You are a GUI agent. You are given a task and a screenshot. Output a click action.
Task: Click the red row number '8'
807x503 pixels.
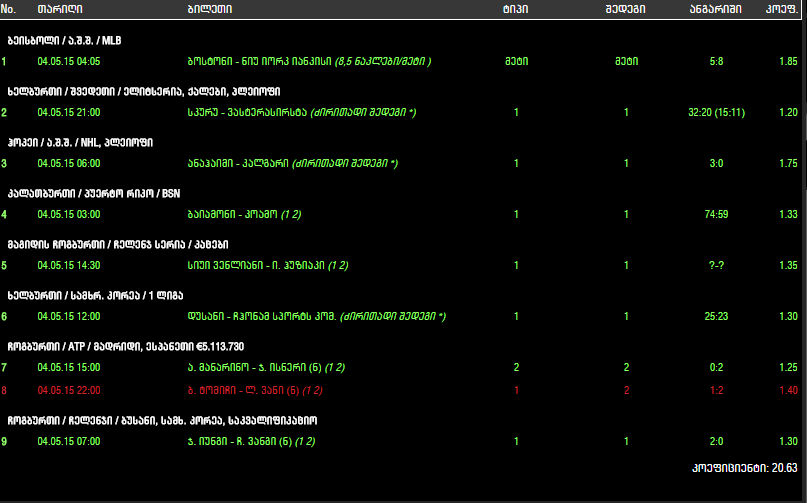pos(4,390)
